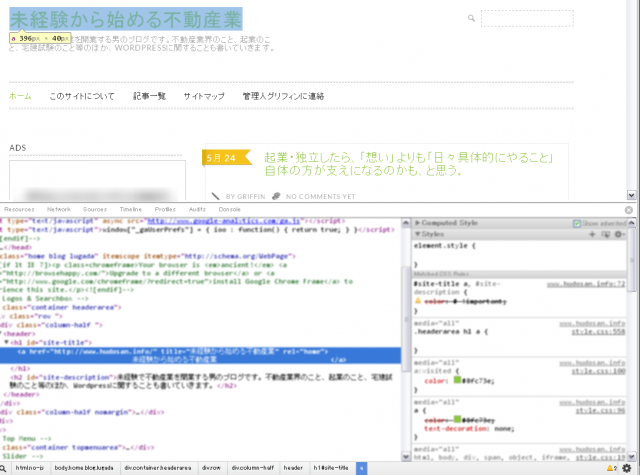Viewport: 640px width, 475px height.
Task: Click the New Style Rule plus icon
Action: (592, 234)
